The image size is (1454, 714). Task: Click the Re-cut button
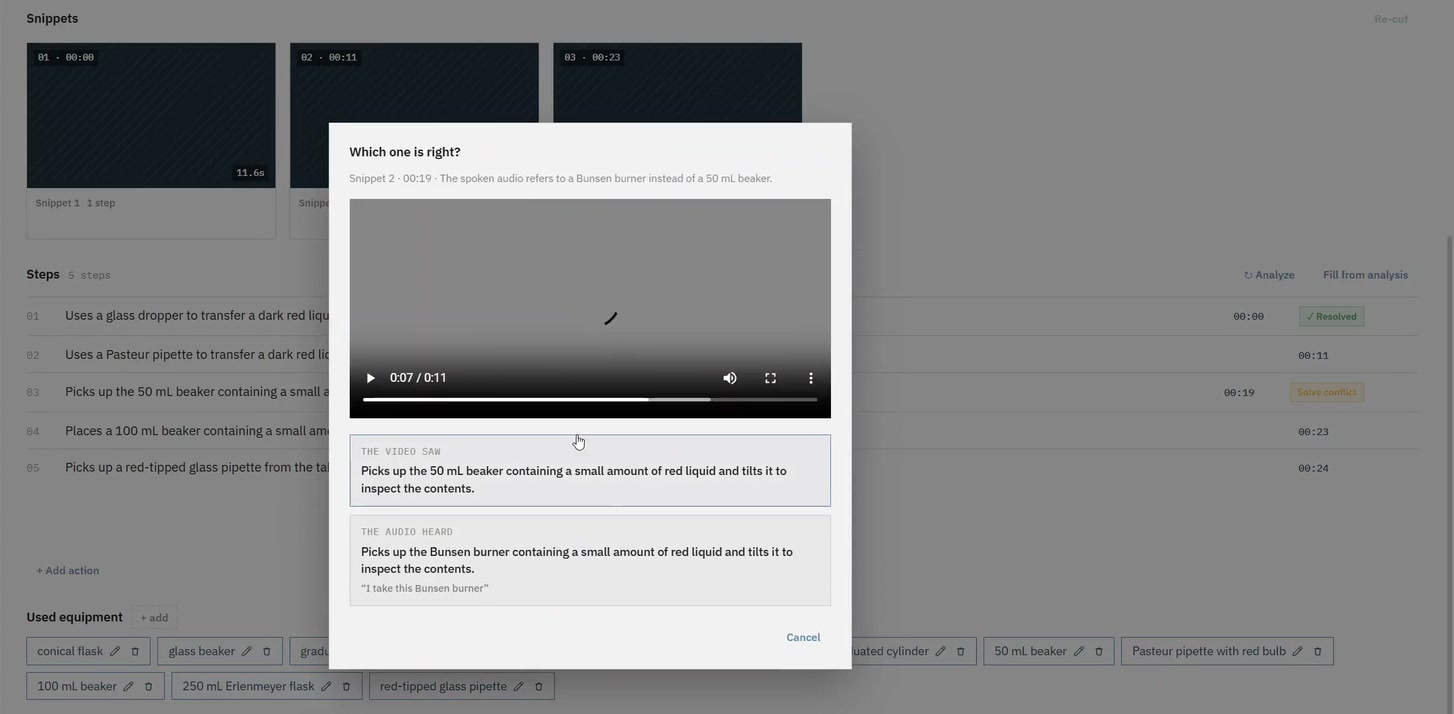pyautogui.click(x=1391, y=19)
